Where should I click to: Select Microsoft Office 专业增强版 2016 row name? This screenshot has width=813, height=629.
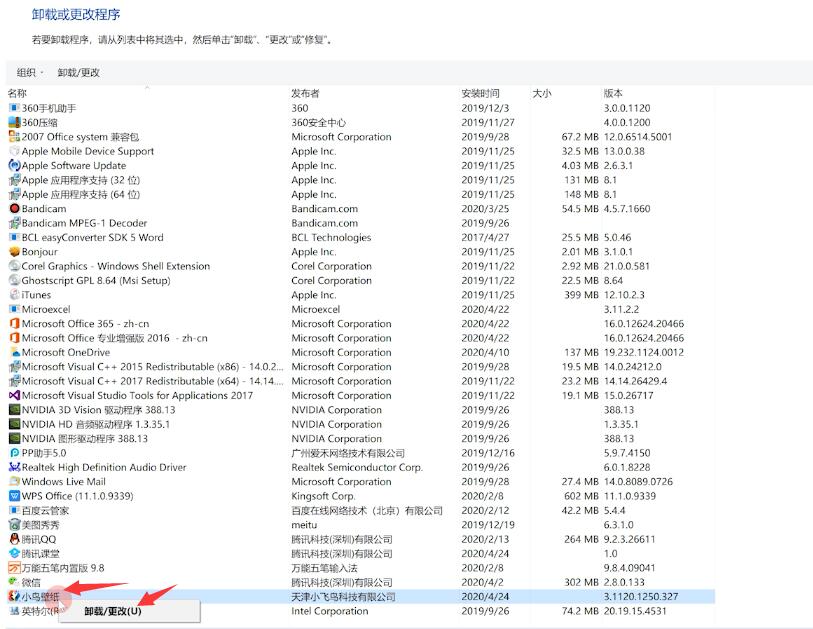(x=115, y=338)
